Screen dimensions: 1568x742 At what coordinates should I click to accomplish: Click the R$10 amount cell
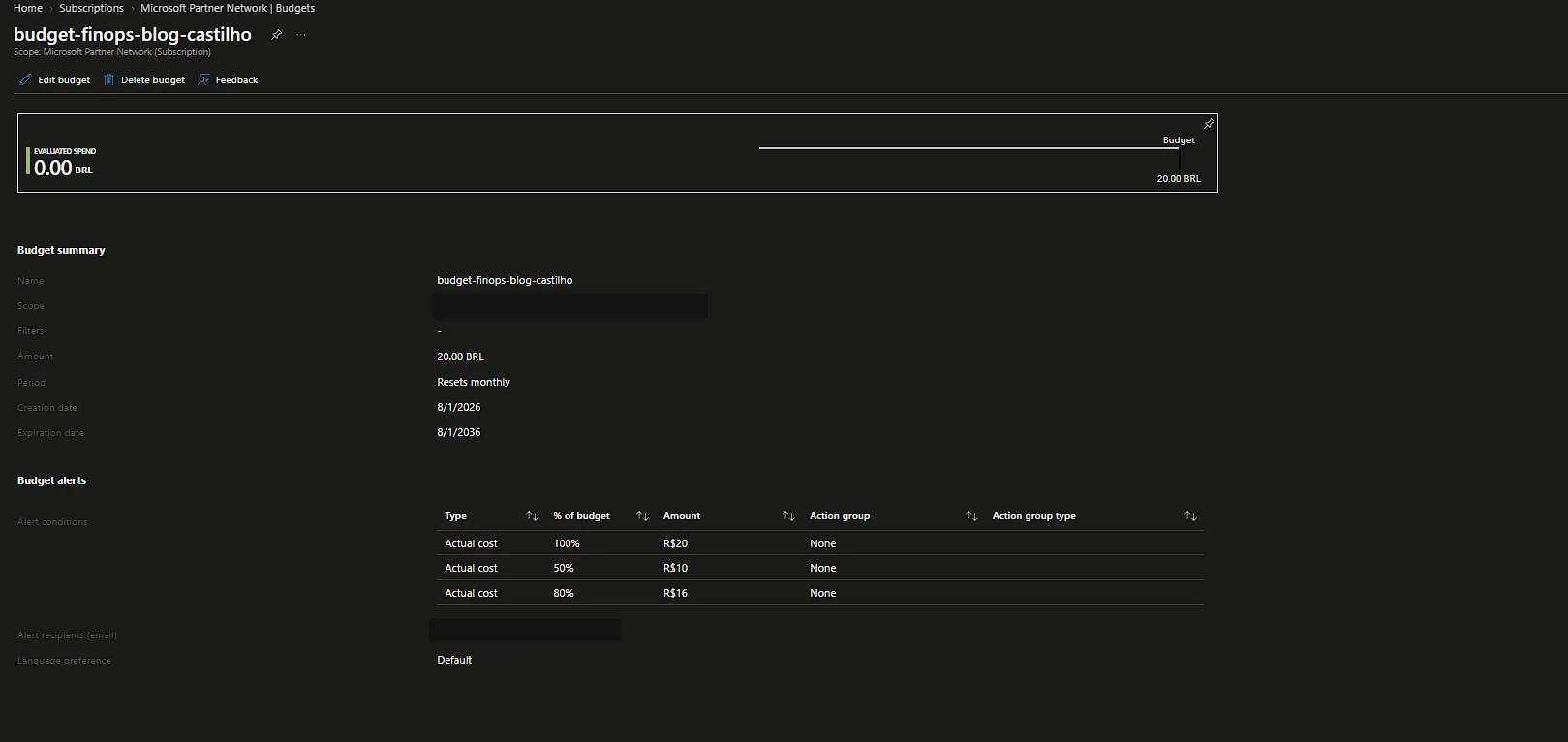pyautogui.click(x=675, y=568)
